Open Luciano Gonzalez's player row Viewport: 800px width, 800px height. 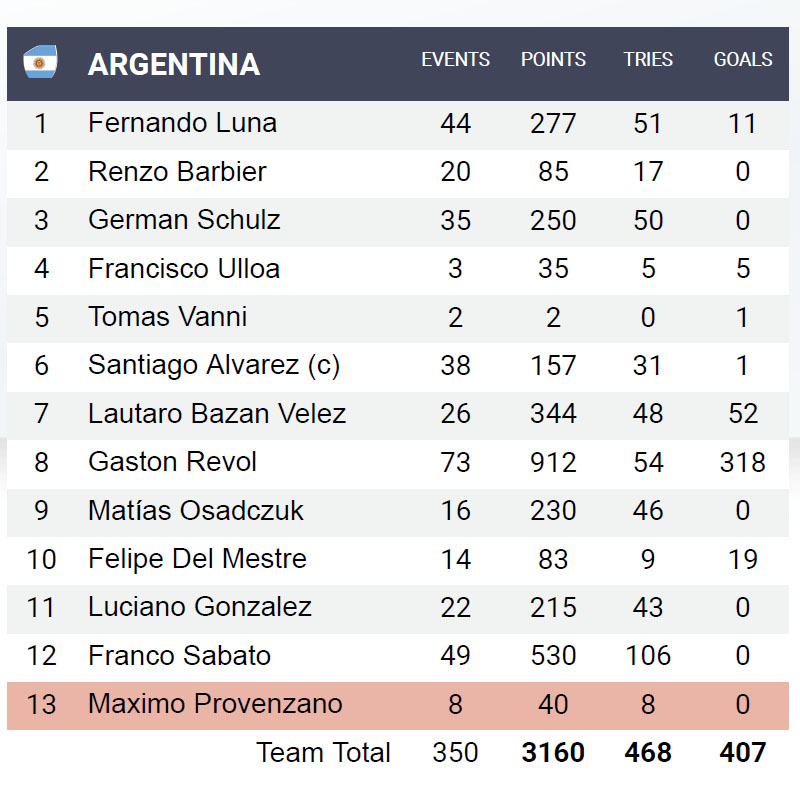(200, 607)
